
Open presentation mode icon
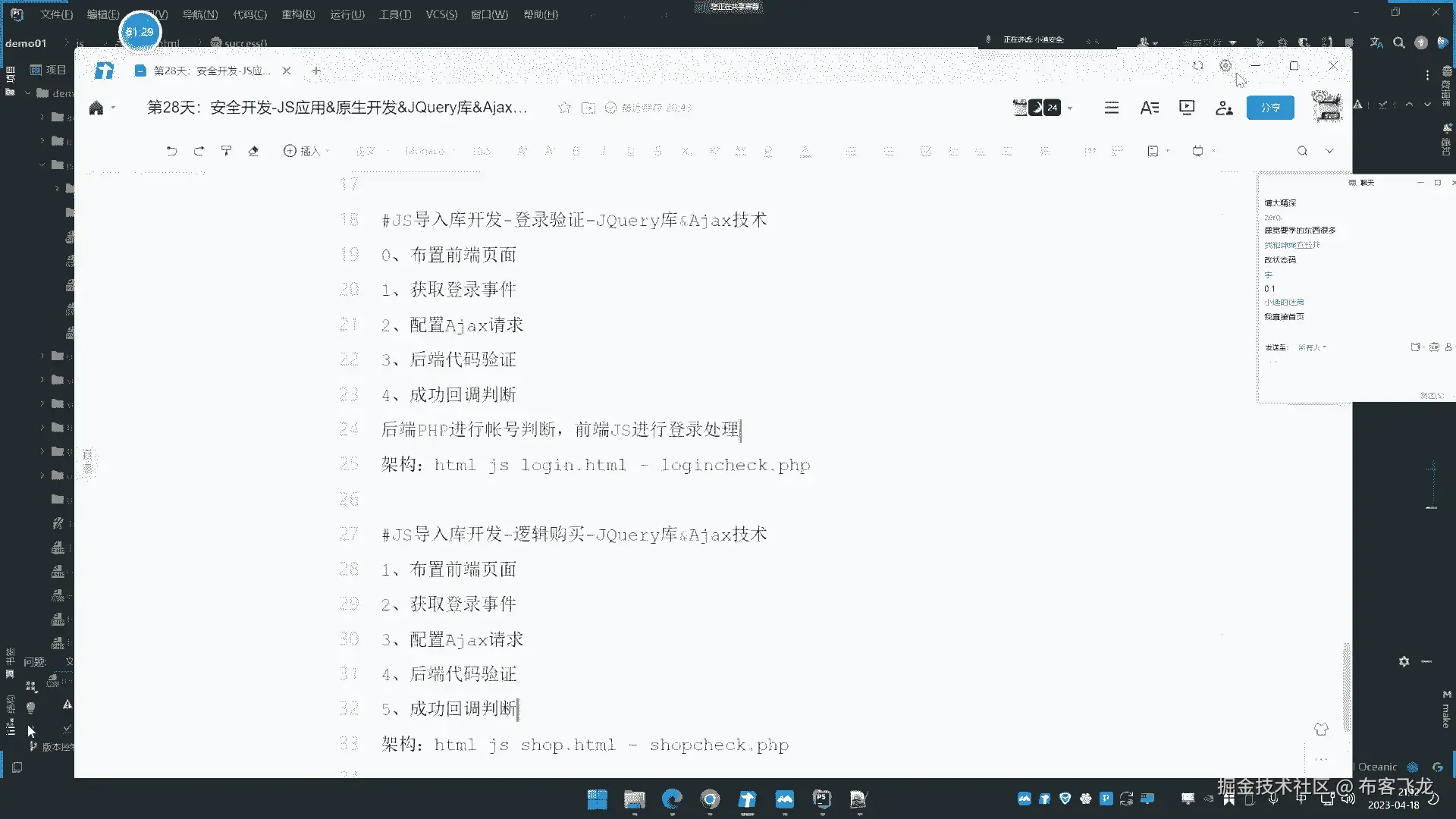[1187, 108]
